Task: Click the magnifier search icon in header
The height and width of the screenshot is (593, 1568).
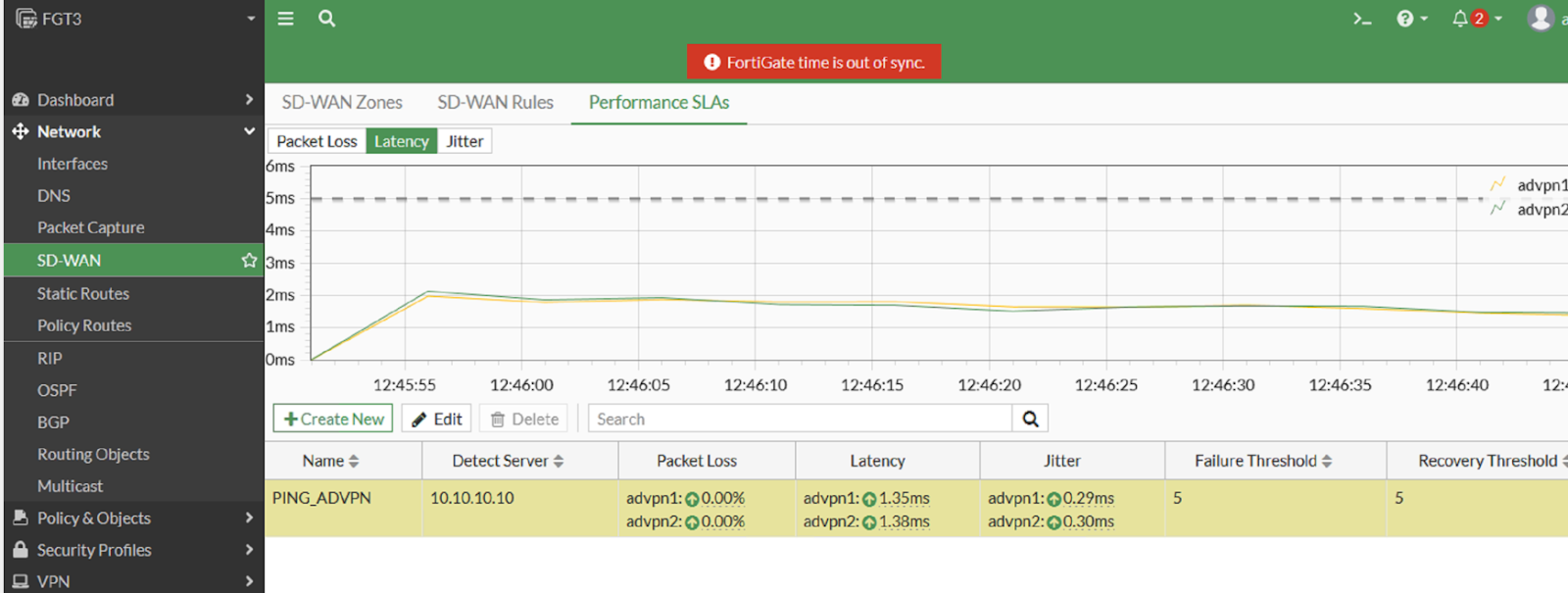Action: click(326, 19)
